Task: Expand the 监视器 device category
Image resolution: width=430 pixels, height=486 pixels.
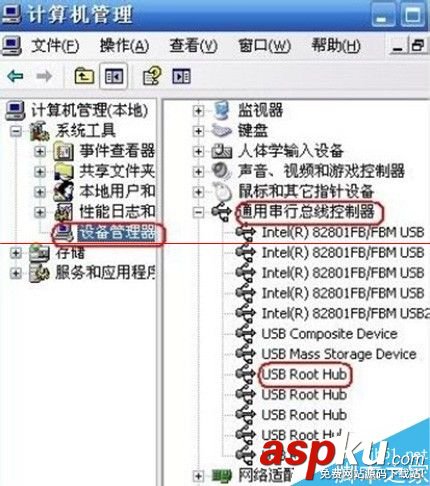Action: coord(198,111)
